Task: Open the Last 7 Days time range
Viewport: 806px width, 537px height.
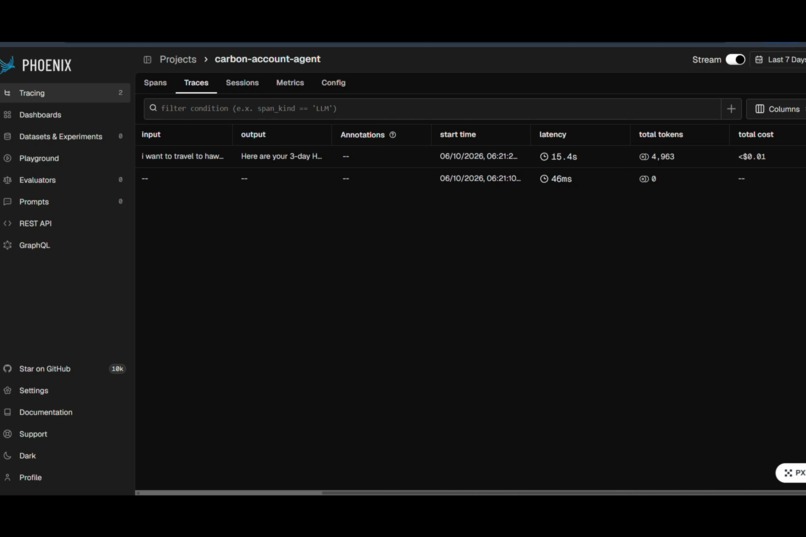Action: (779, 60)
